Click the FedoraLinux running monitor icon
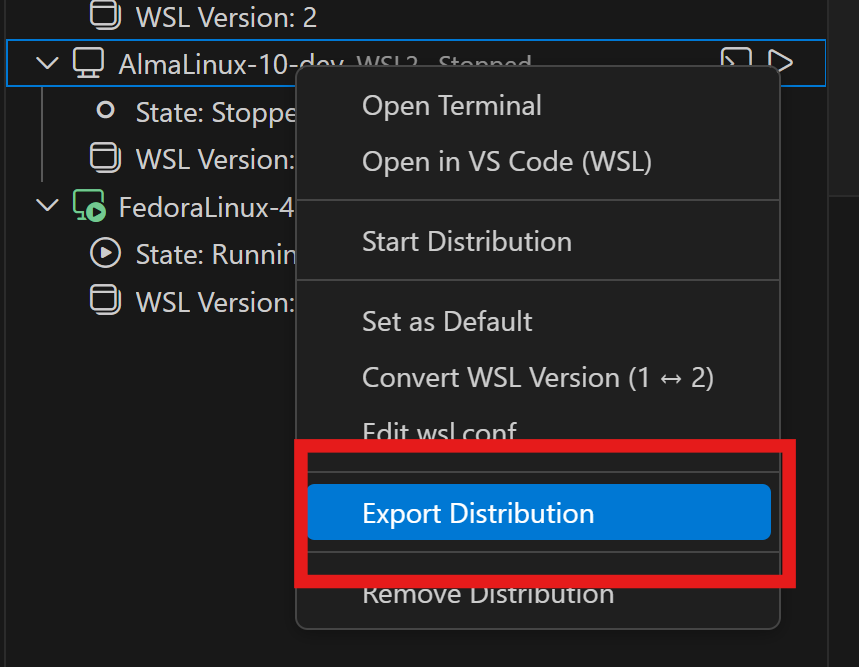 89,207
